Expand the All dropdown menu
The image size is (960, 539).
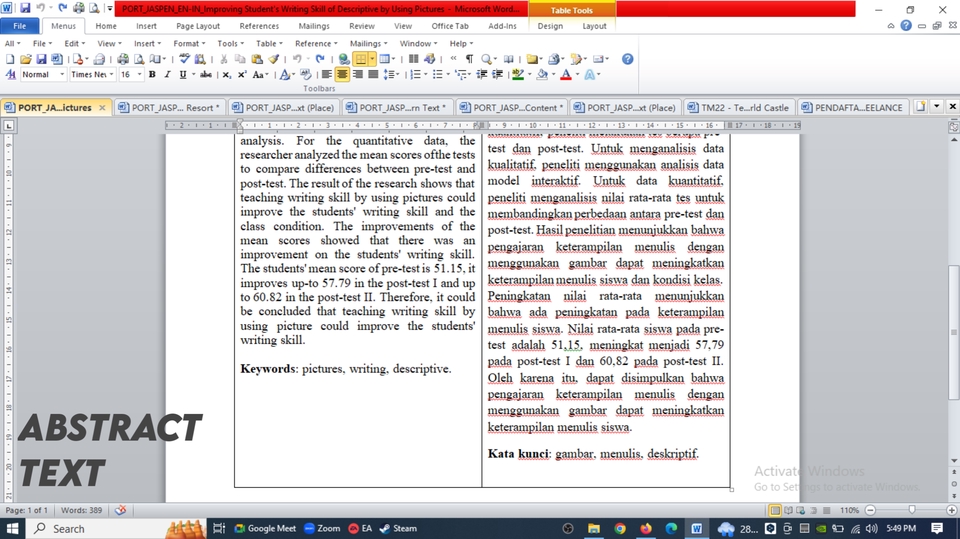(12, 43)
